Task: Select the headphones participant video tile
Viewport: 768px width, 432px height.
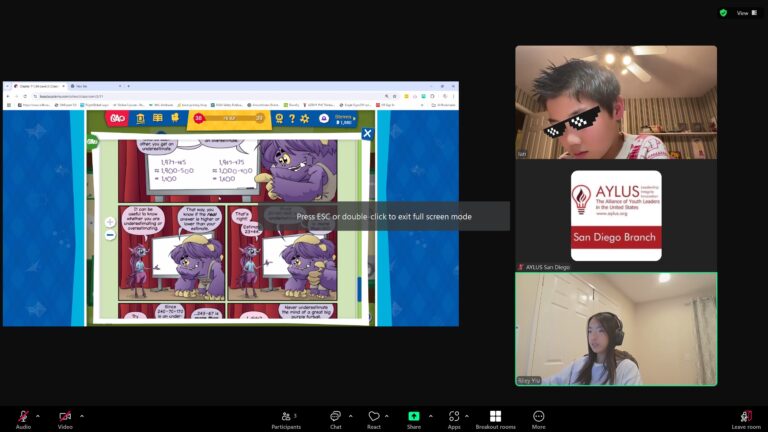Action: 616,329
